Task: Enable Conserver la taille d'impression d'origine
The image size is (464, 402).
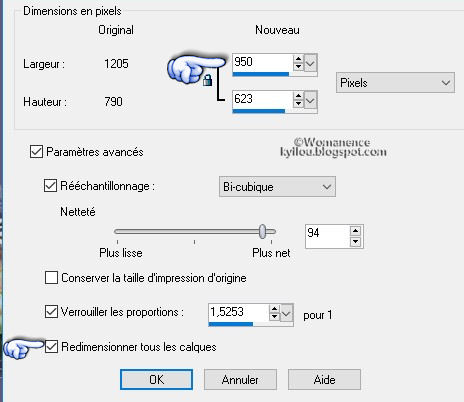Action: pos(51,278)
